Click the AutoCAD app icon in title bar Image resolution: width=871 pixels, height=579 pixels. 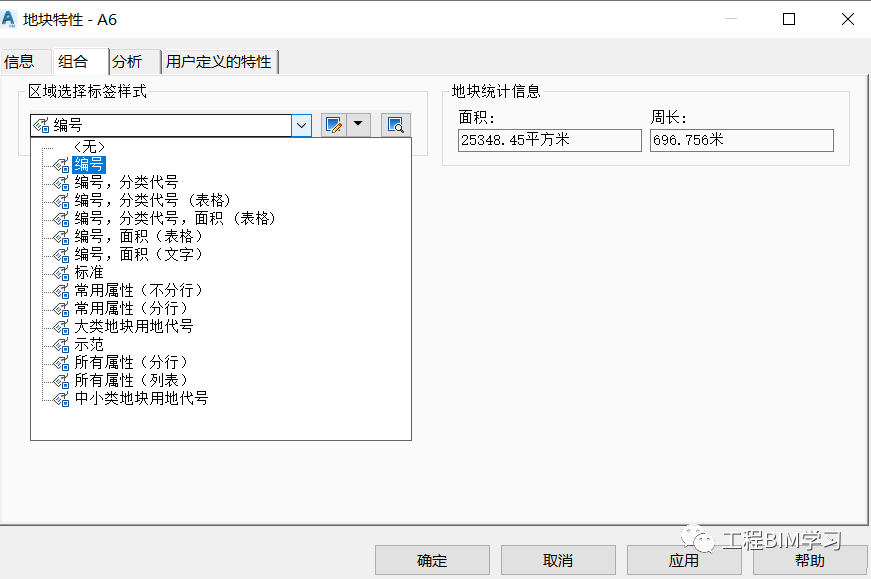(x=8, y=19)
